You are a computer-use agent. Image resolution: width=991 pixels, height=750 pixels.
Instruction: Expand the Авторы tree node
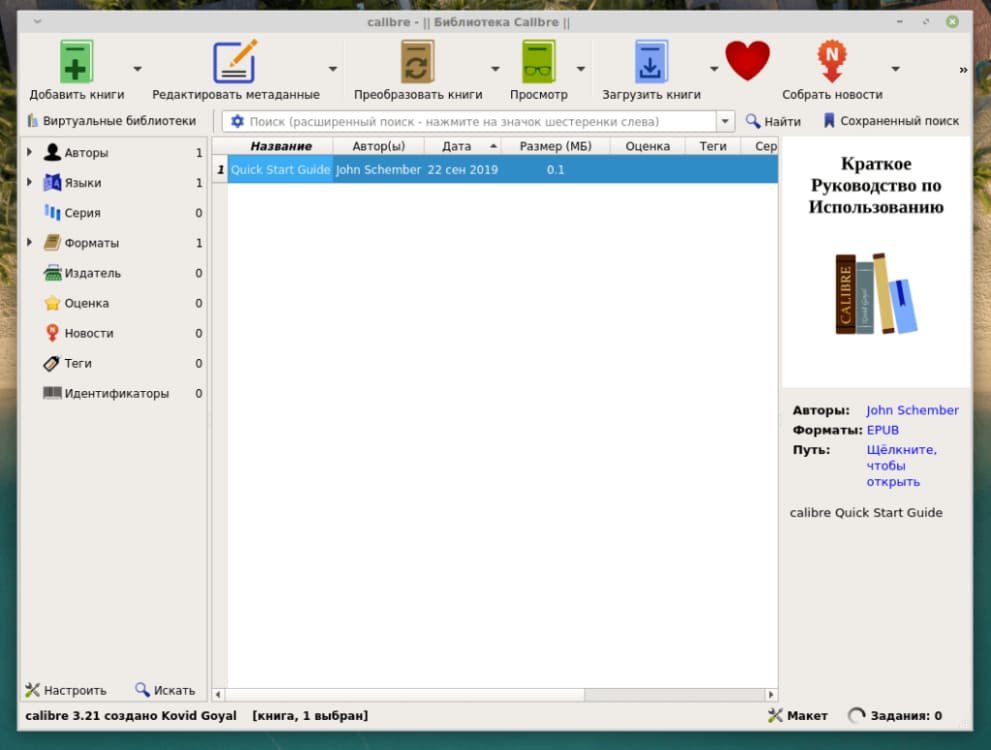pos(29,152)
